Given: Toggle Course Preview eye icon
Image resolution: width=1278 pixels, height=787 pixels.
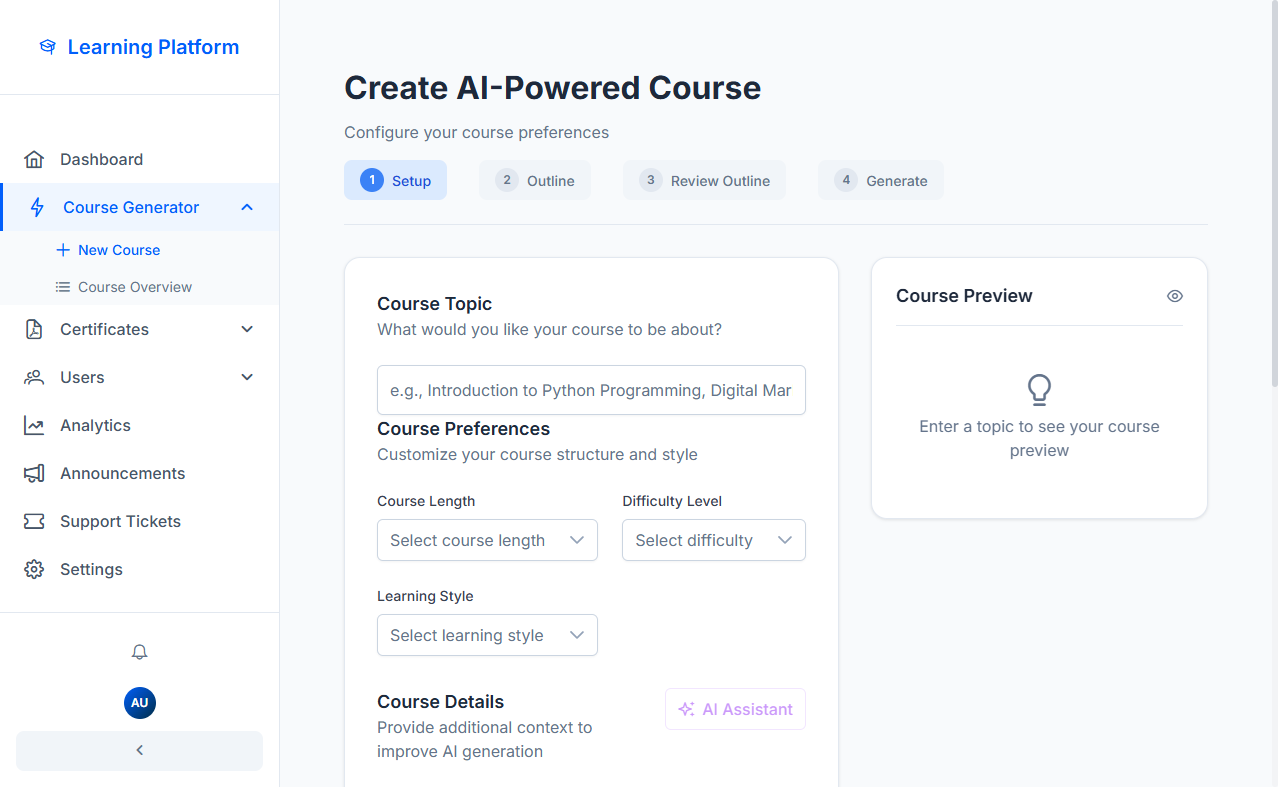Looking at the screenshot, I should (1174, 296).
